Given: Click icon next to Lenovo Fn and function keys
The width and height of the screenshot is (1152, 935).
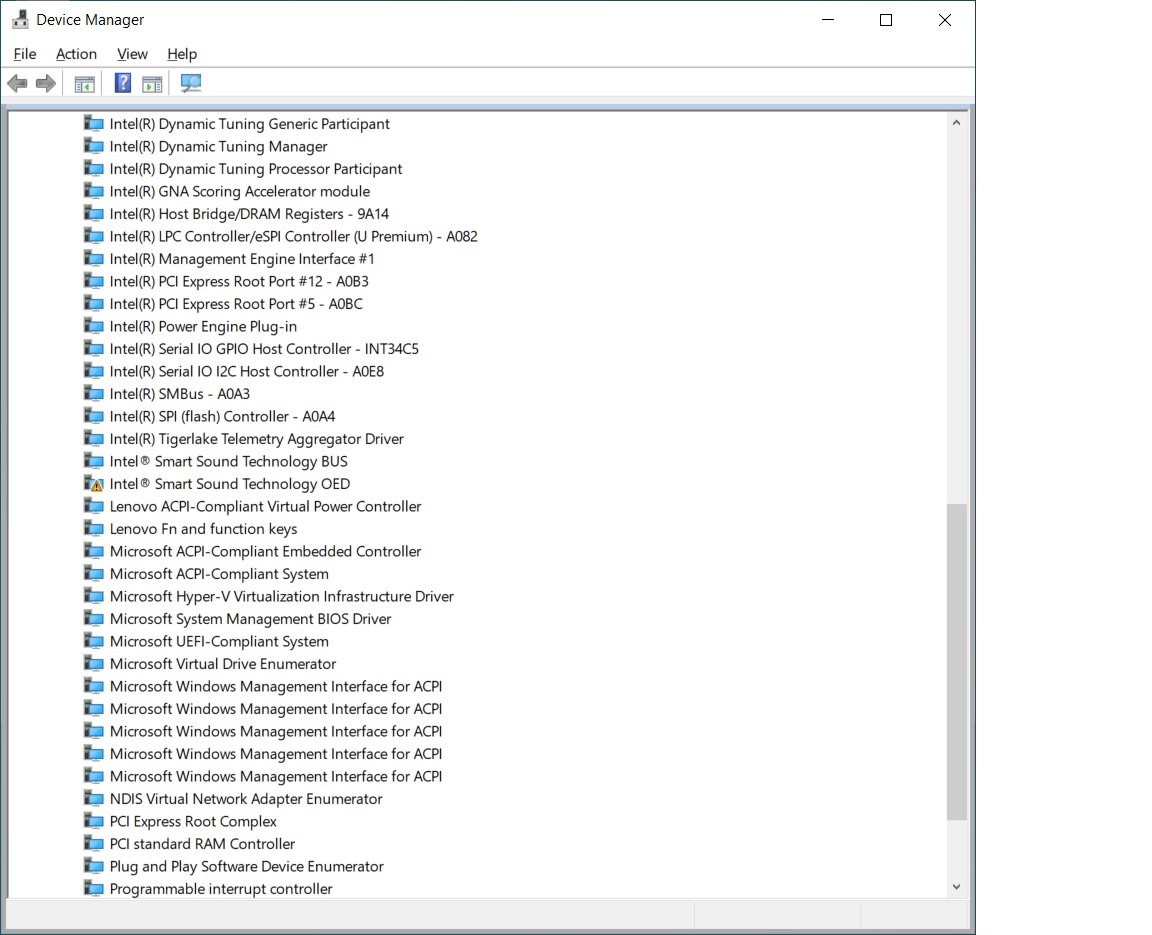Looking at the screenshot, I should (93, 529).
